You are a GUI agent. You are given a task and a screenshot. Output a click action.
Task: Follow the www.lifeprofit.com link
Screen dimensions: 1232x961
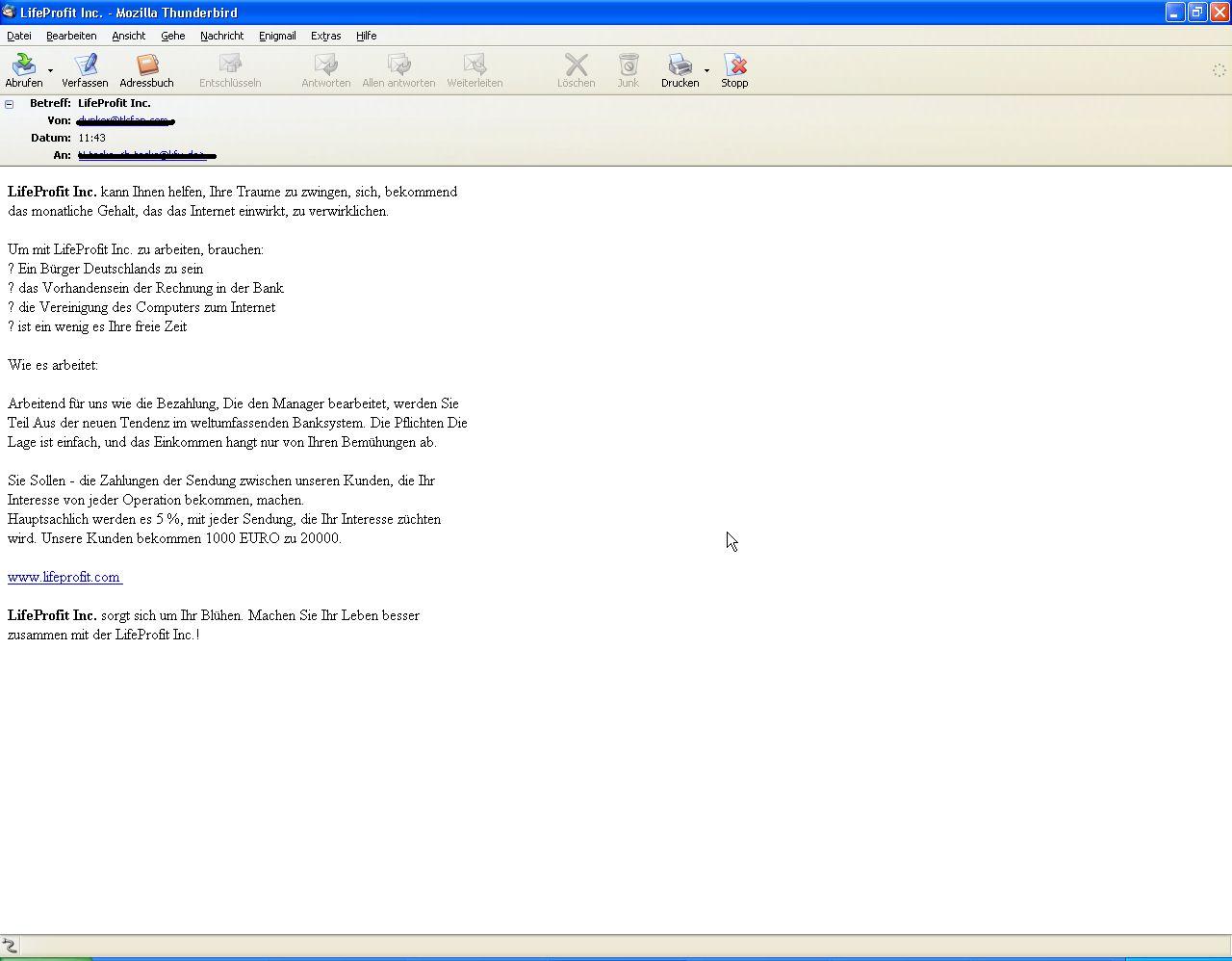tap(64, 577)
